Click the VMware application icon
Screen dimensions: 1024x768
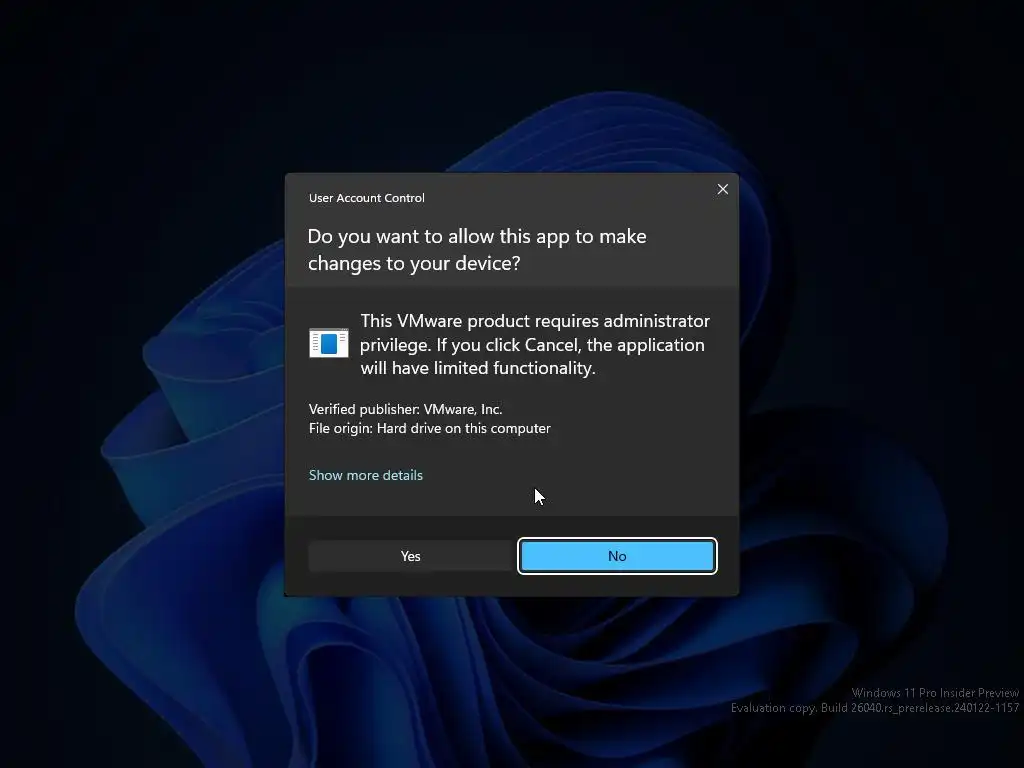click(x=328, y=344)
